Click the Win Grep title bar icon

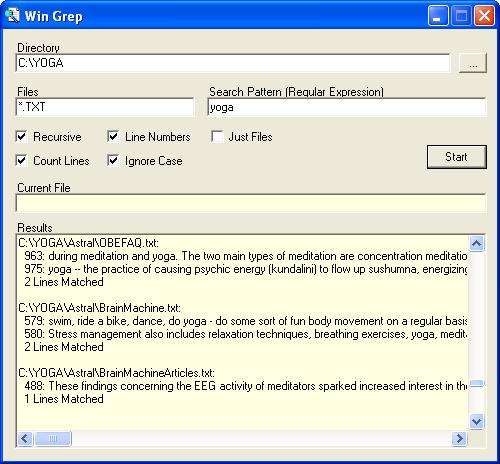[13, 16]
